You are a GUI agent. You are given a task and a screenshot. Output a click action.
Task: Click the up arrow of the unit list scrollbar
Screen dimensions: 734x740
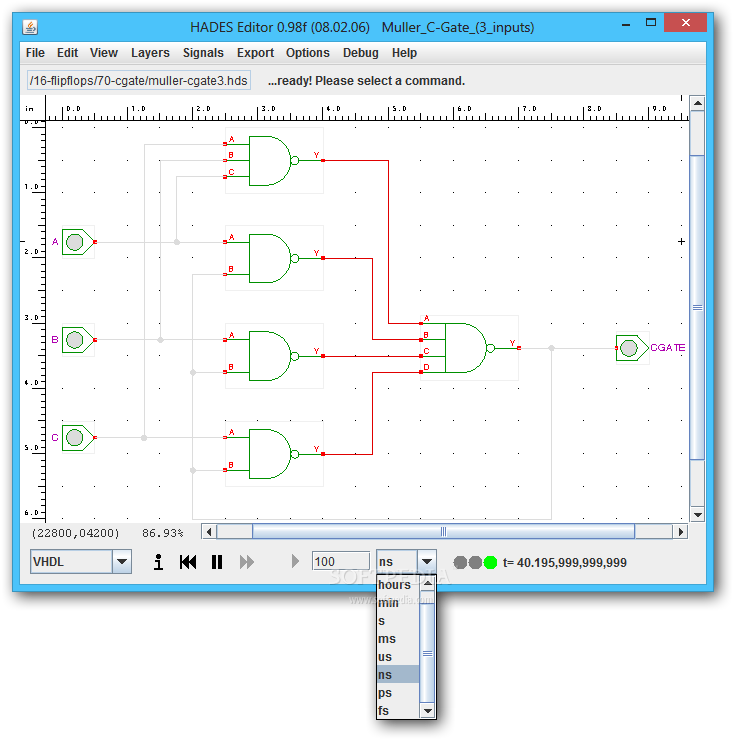(427, 584)
